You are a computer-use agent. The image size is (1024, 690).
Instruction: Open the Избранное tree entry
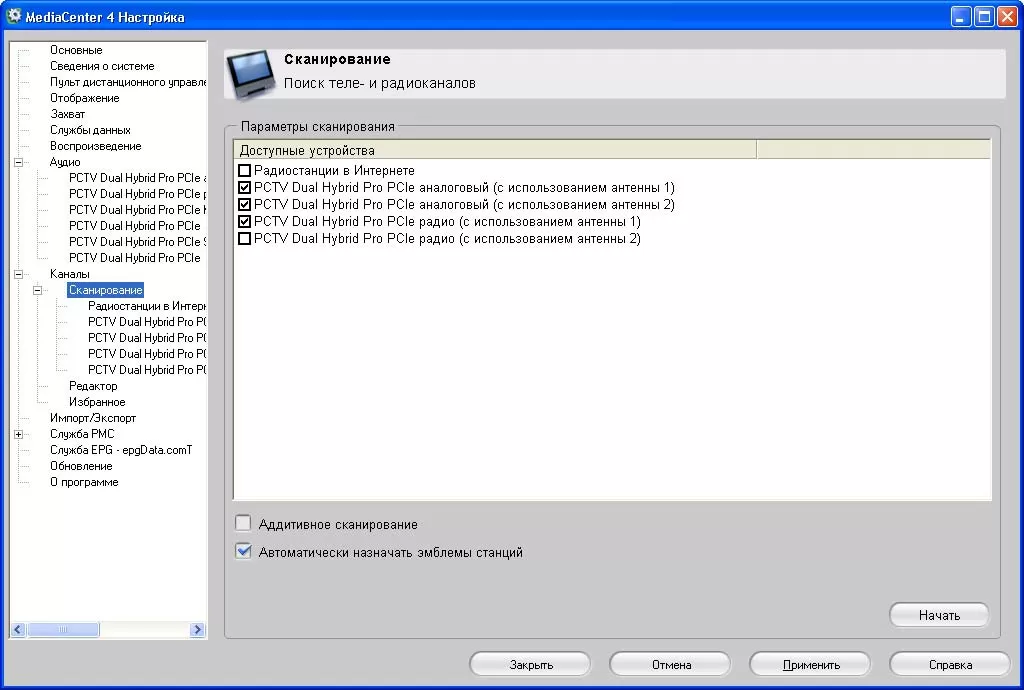tap(97, 402)
